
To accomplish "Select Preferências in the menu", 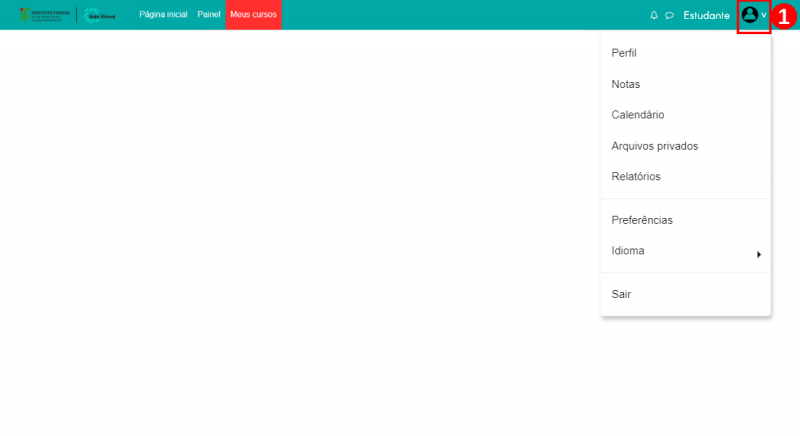I will [686, 220].
